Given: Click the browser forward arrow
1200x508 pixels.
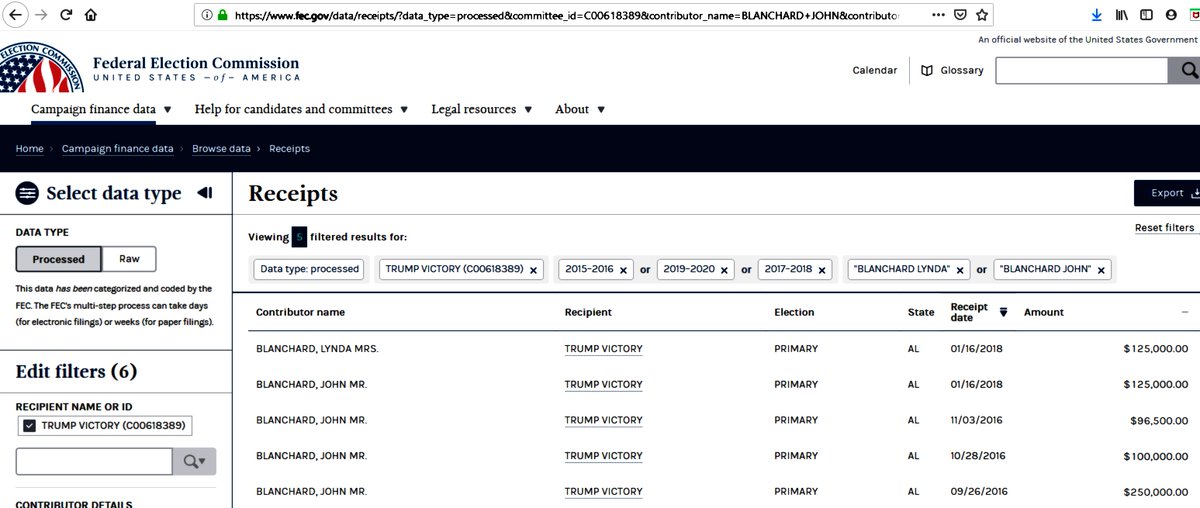Looking at the screenshot, I should pos(40,15).
